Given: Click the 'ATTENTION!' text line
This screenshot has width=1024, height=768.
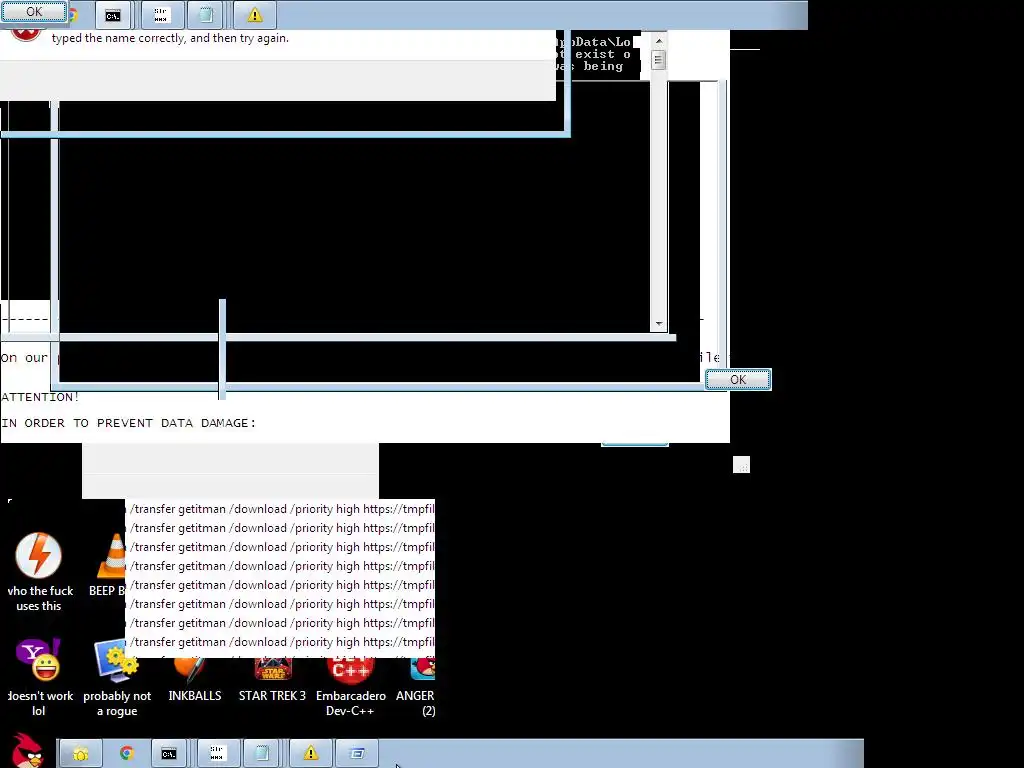Looking at the screenshot, I should [40, 397].
